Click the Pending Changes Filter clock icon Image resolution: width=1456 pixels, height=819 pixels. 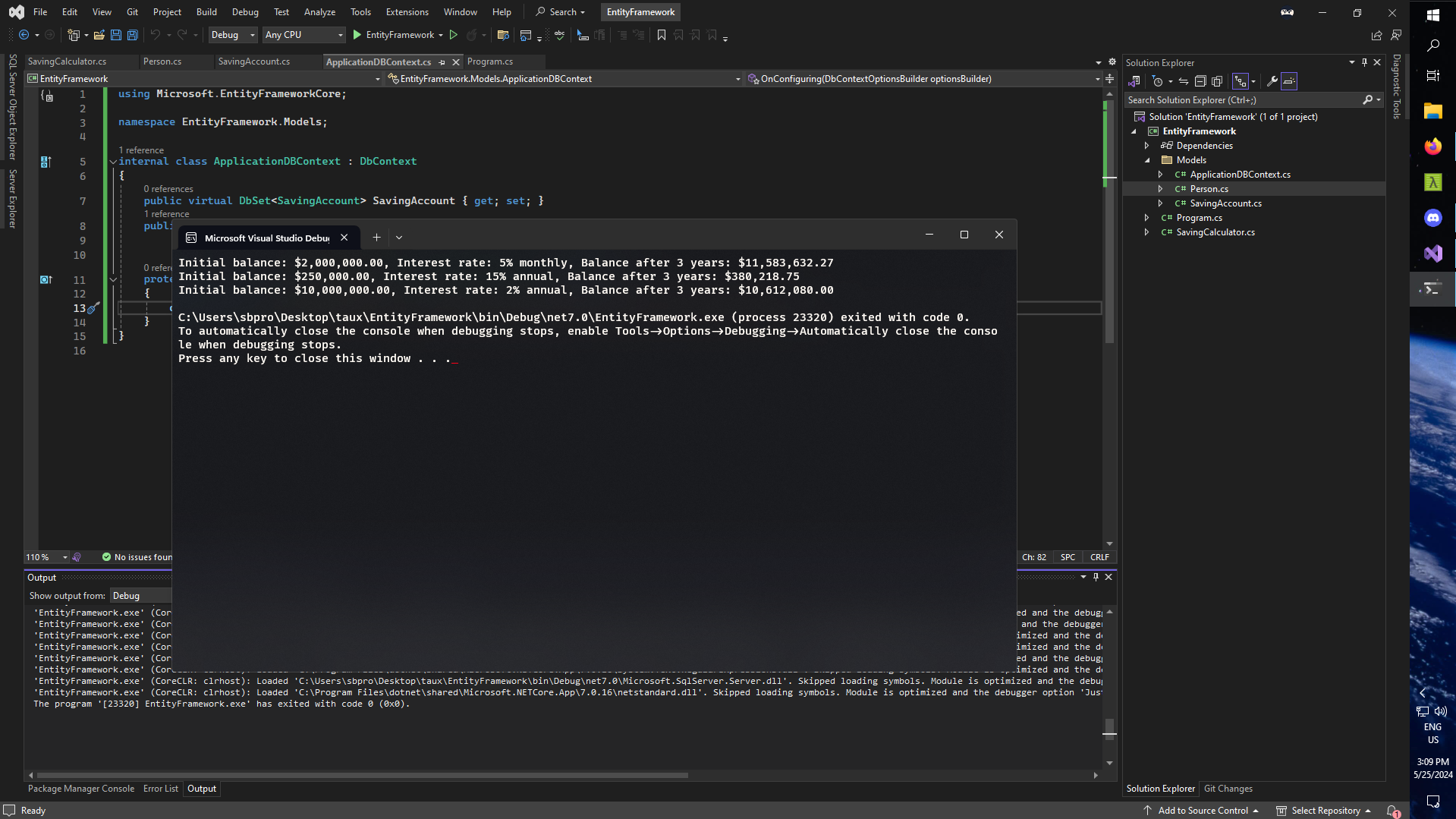click(x=1157, y=81)
